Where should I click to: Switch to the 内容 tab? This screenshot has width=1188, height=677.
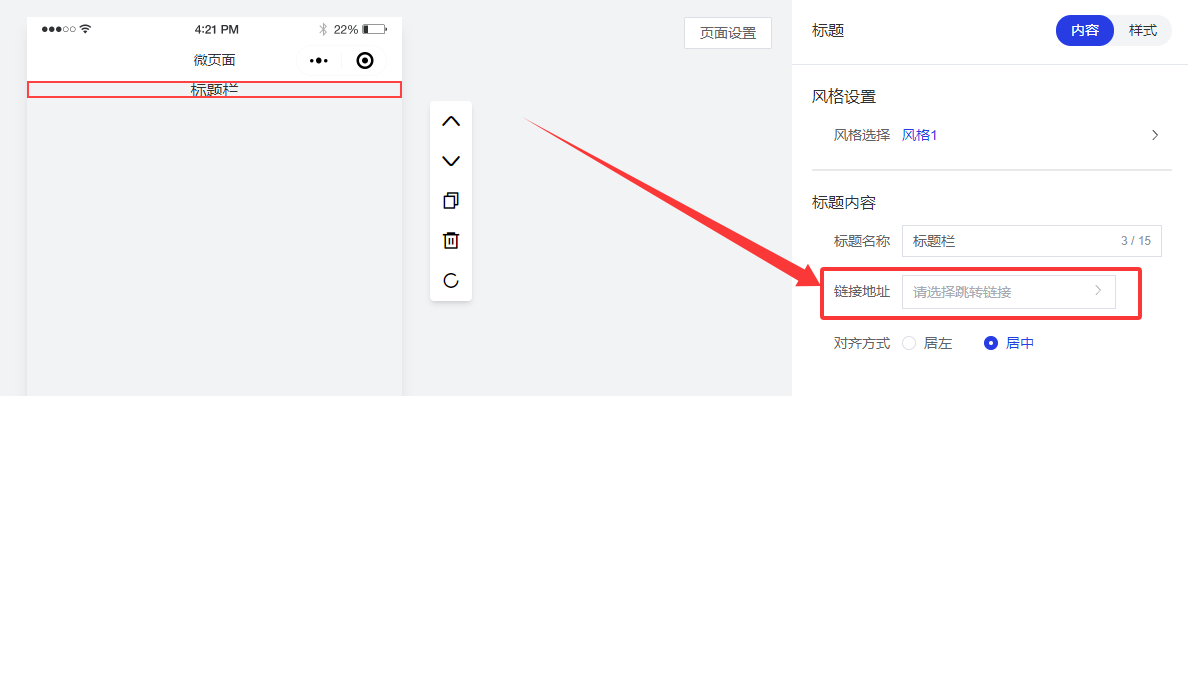click(1085, 30)
